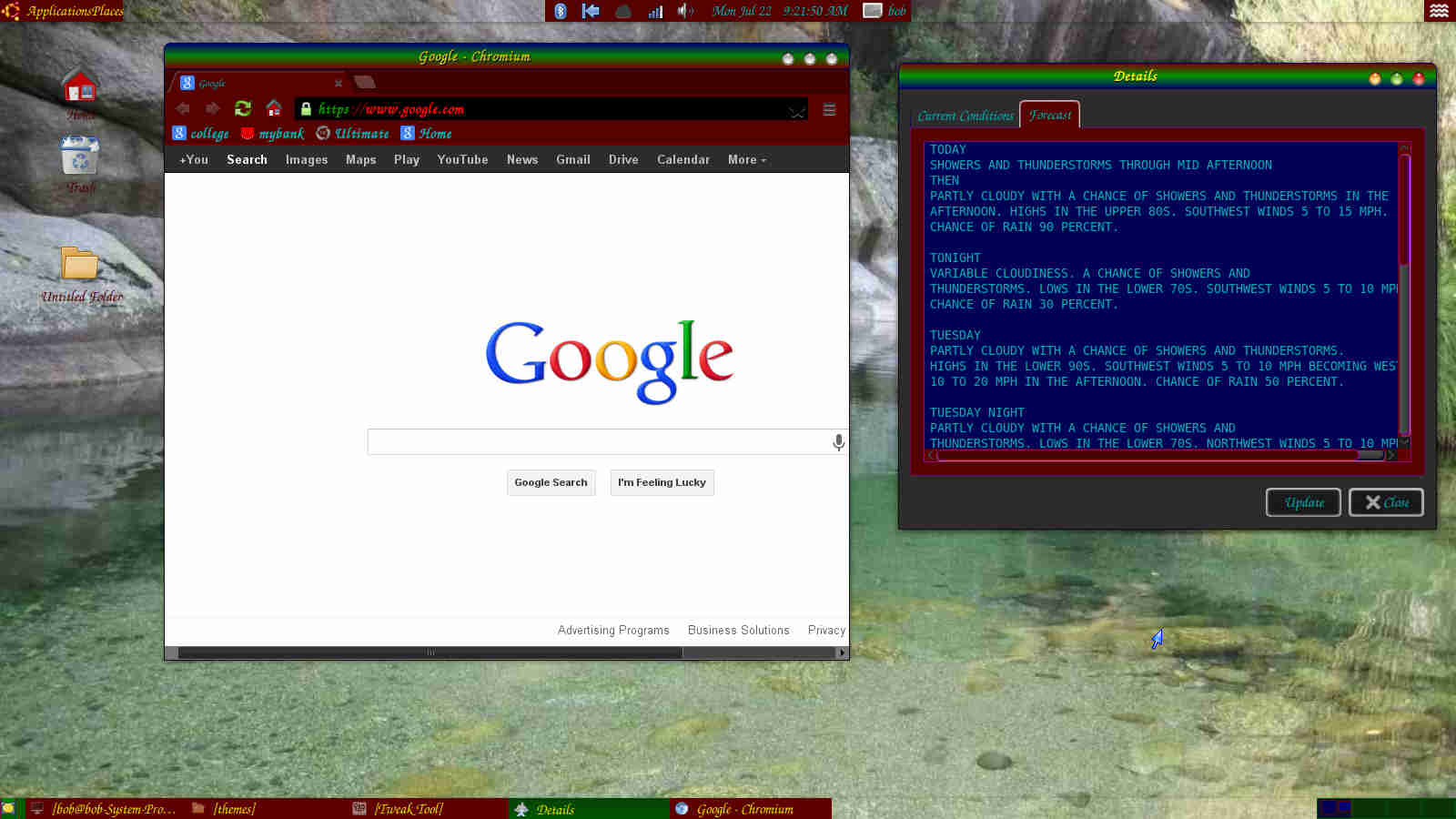Click forecast vertical scrollbar thumb
This screenshot has width=1456, height=819.
coord(1404,209)
